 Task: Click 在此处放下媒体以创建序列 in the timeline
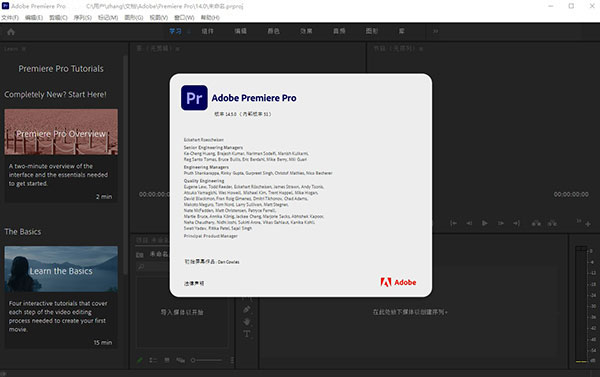click(410, 312)
